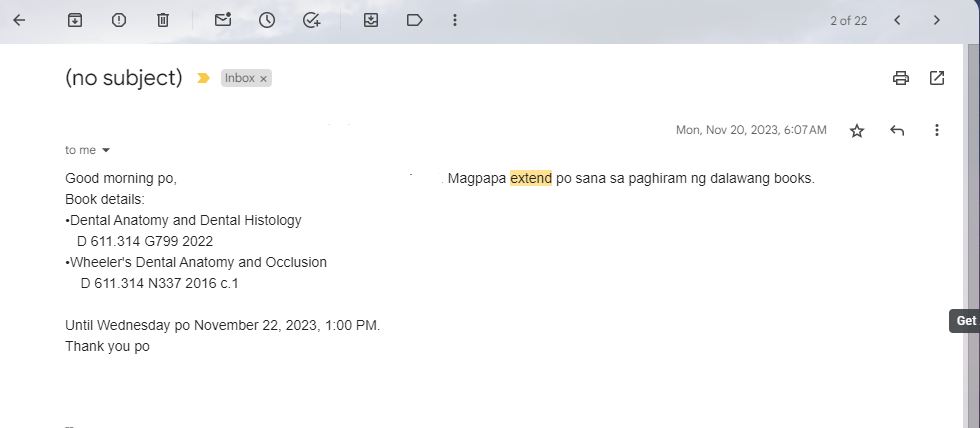980x428 pixels.
Task: Delete this email with the trash icon
Action: [162, 20]
